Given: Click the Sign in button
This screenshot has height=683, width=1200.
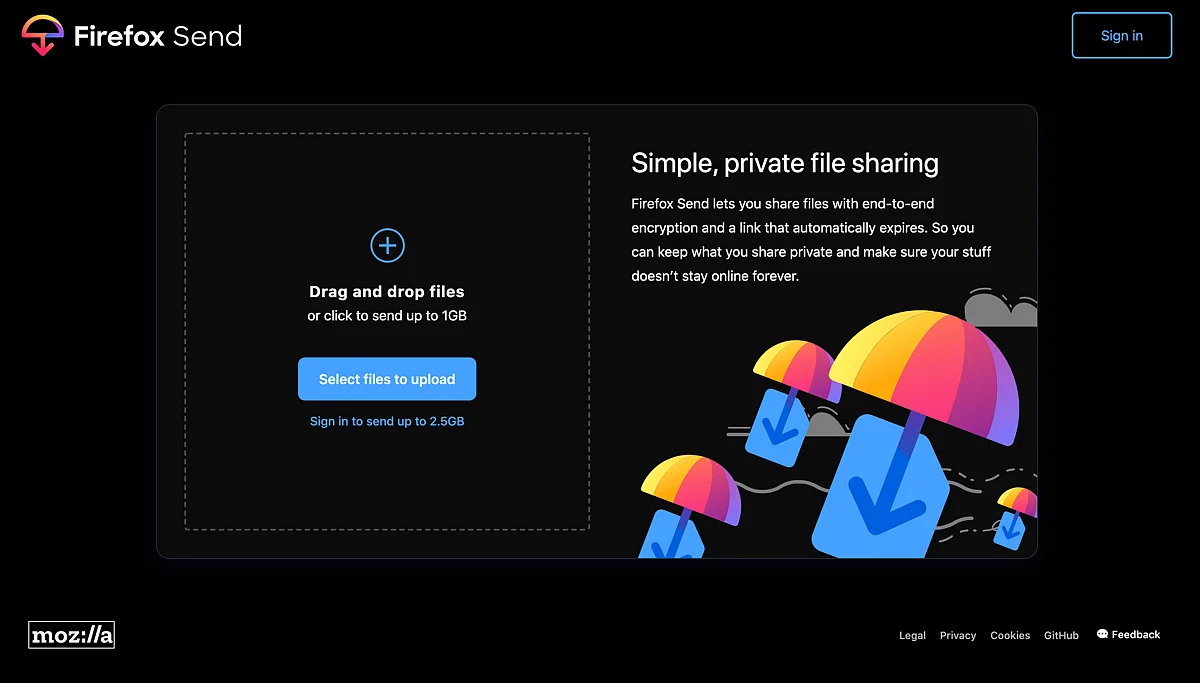Looking at the screenshot, I should [x=1121, y=35].
